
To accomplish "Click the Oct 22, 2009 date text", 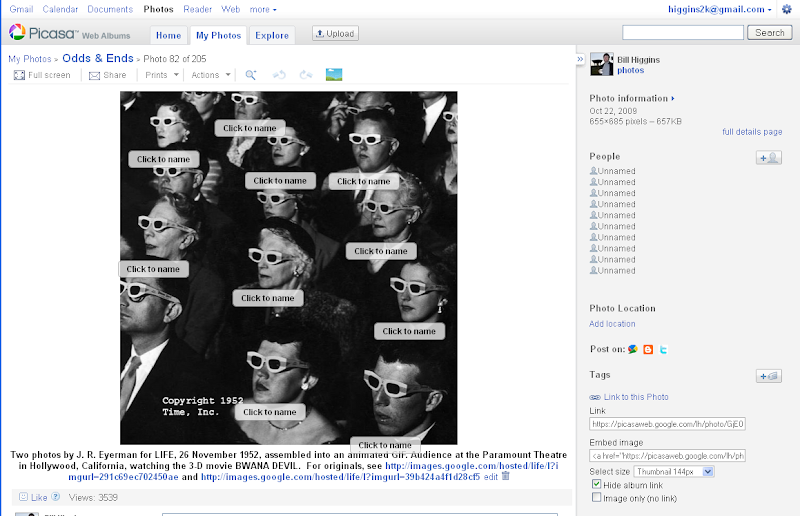I will pyautogui.click(x=613, y=111).
